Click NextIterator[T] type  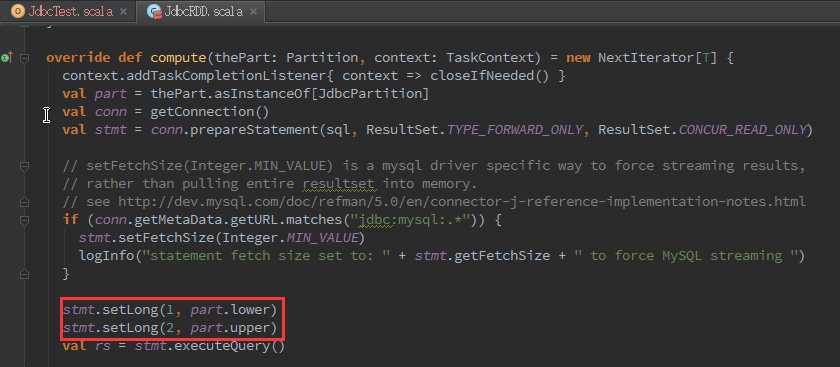pyautogui.click(x=658, y=57)
